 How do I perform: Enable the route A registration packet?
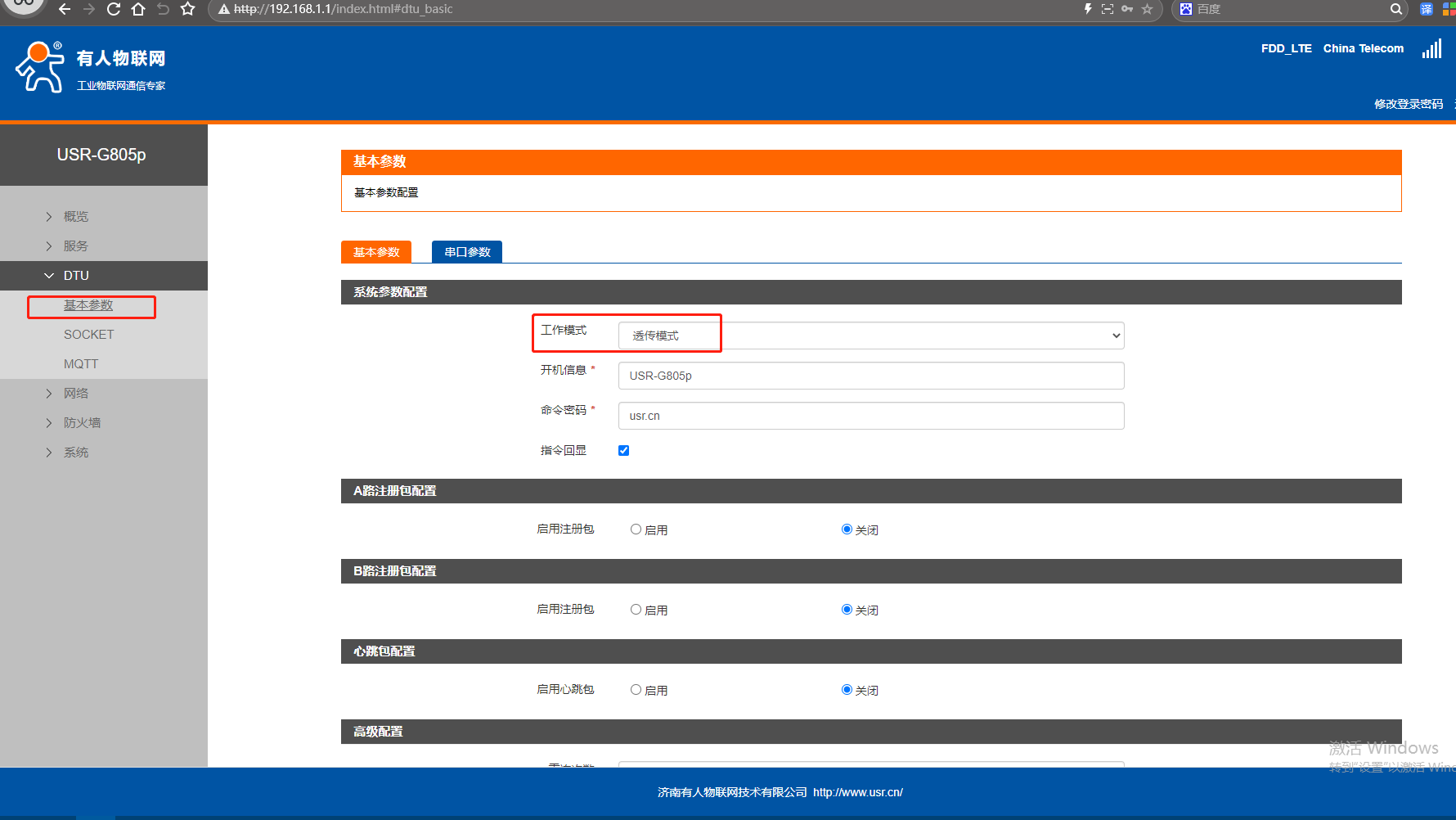(636, 529)
